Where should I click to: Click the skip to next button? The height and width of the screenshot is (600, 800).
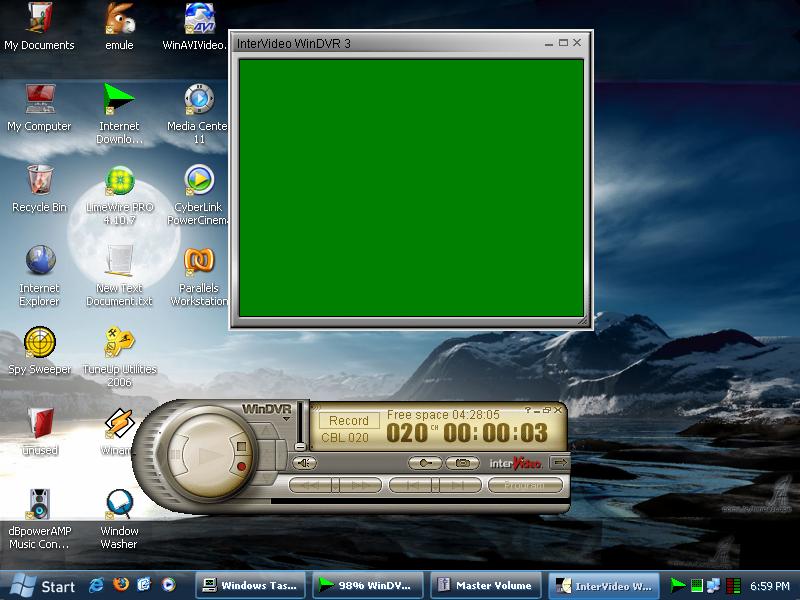(459, 485)
